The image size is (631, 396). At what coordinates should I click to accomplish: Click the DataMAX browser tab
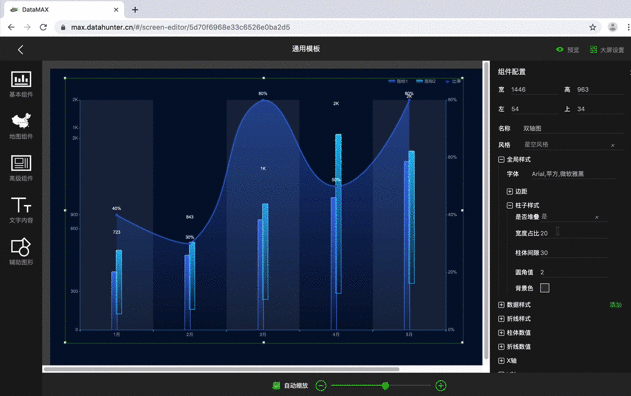click(x=64, y=10)
